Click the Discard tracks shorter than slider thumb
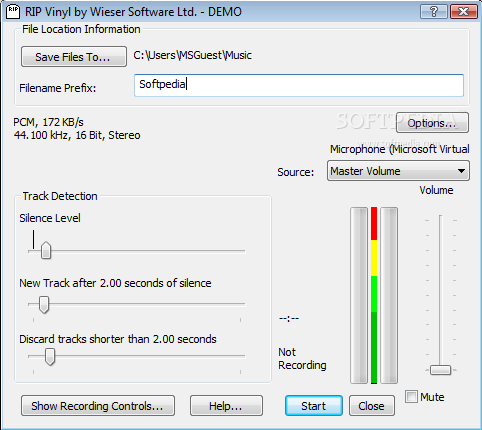The height and width of the screenshot is (430, 482). [50, 357]
